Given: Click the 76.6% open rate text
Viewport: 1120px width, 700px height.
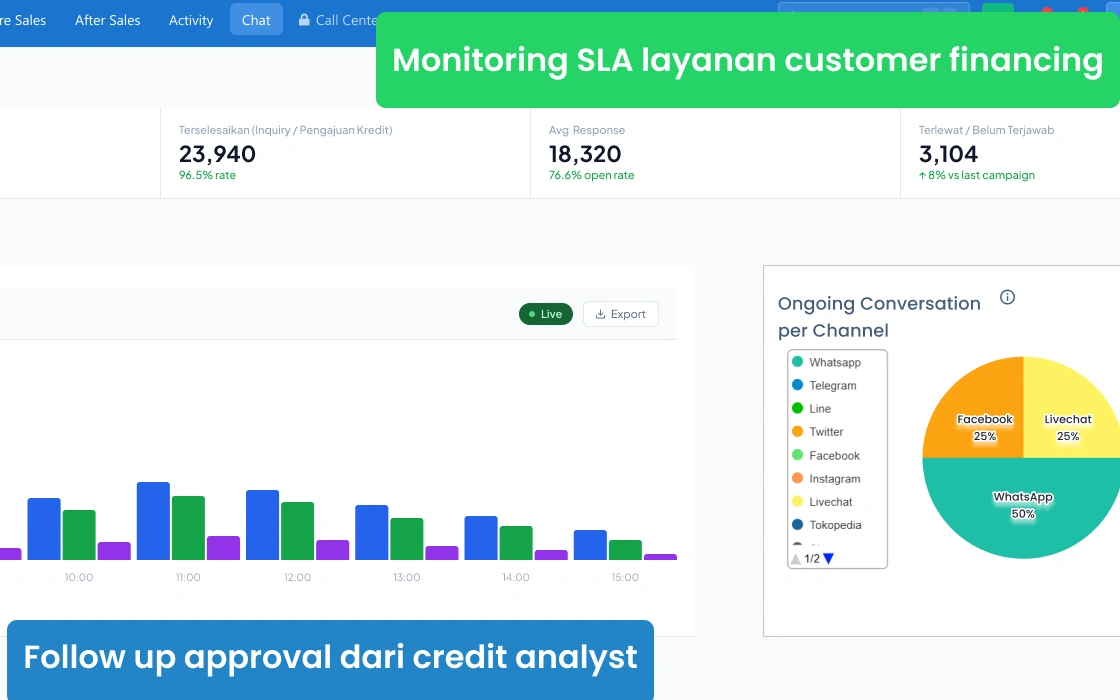Looking at the screenshot, I should tap(591, 175).
